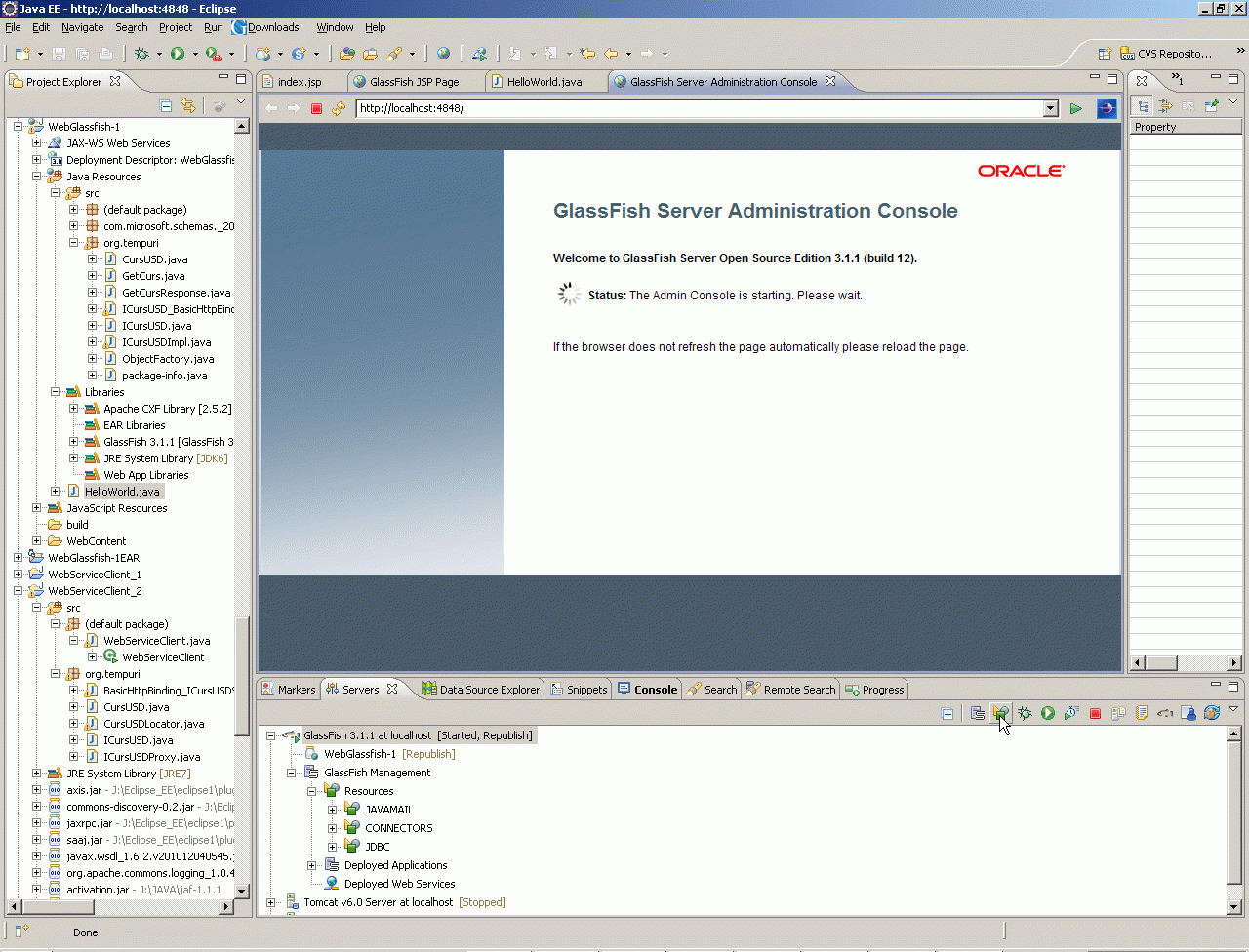Click the notepad icon in Servers view toolbar

(x=1142, y=713)
